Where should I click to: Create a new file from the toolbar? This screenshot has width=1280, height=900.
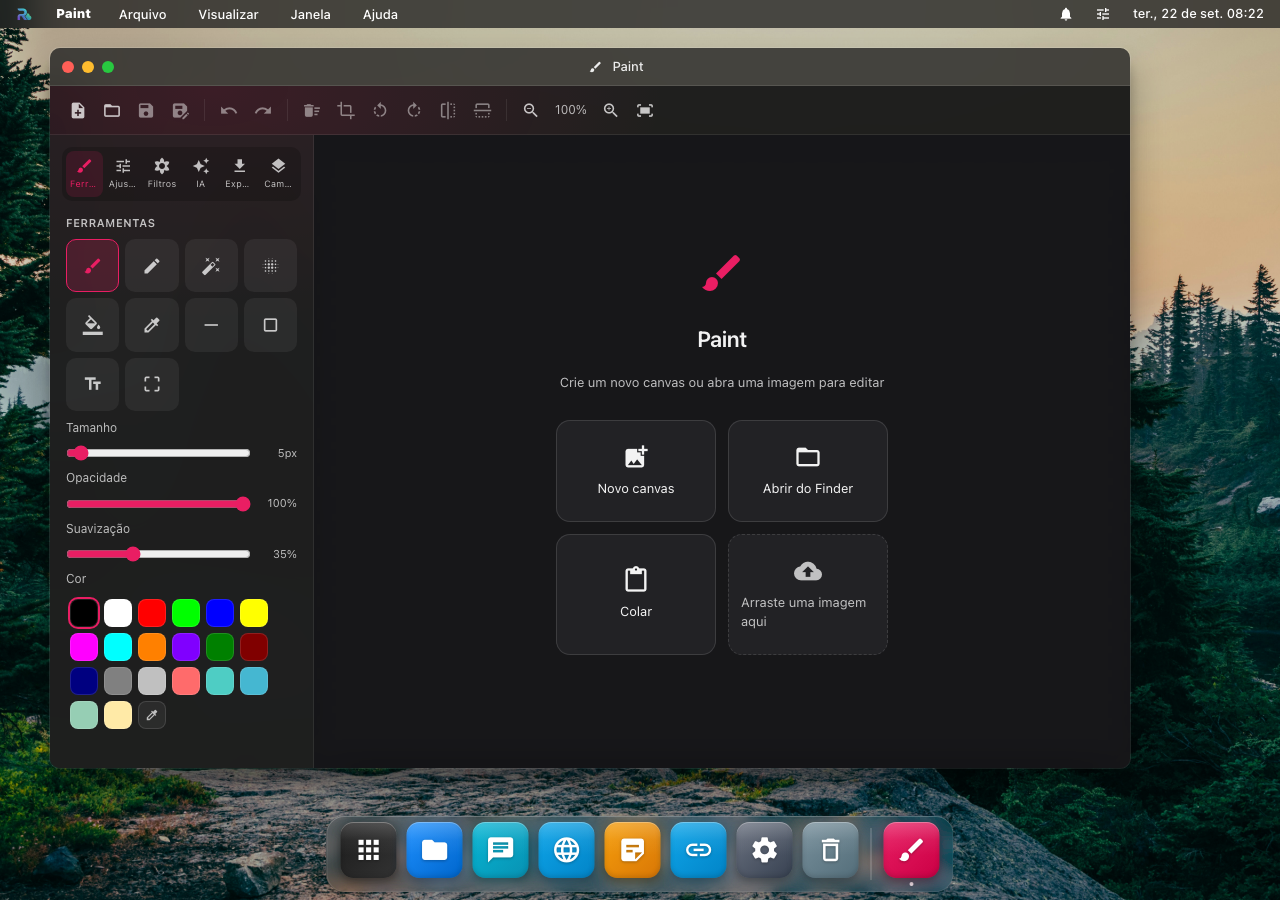coord(78,110)
